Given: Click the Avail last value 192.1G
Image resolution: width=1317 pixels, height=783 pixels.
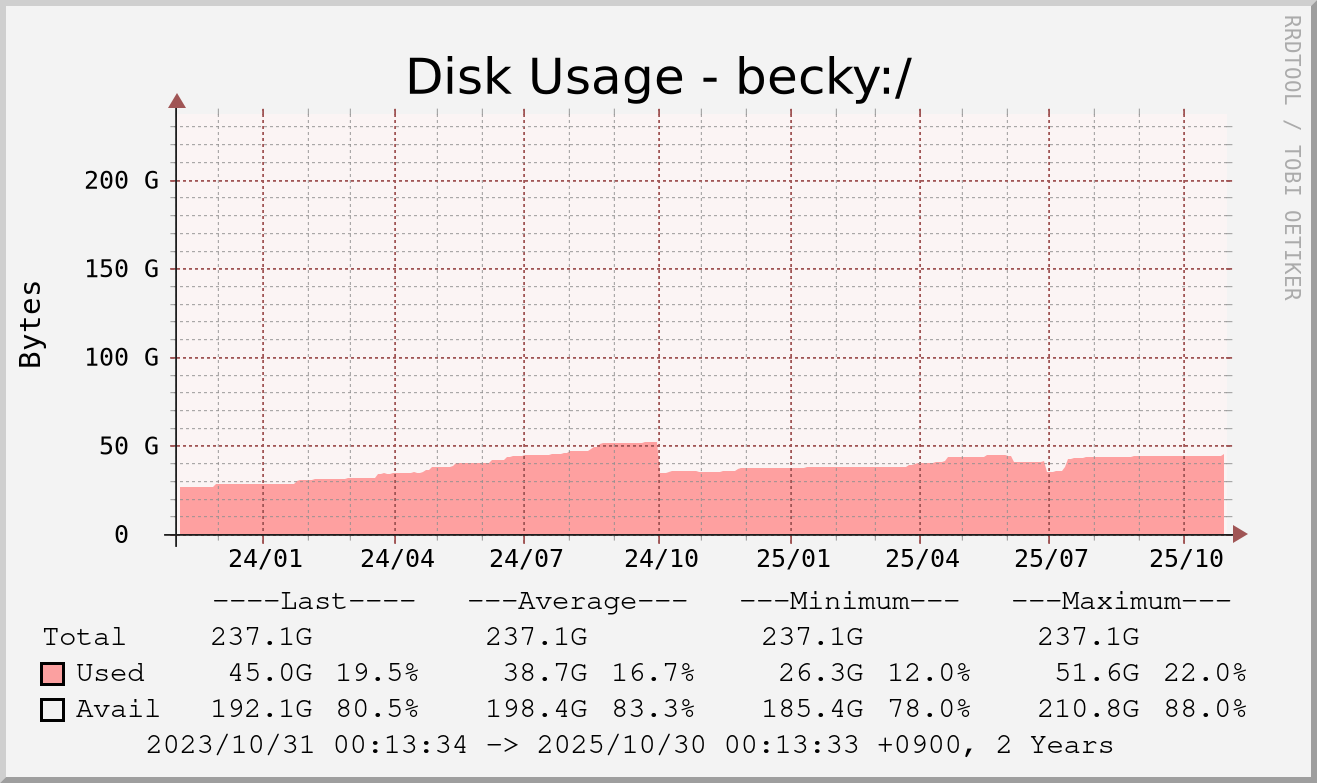Looking at the screenshot, I should click(261, 709).
